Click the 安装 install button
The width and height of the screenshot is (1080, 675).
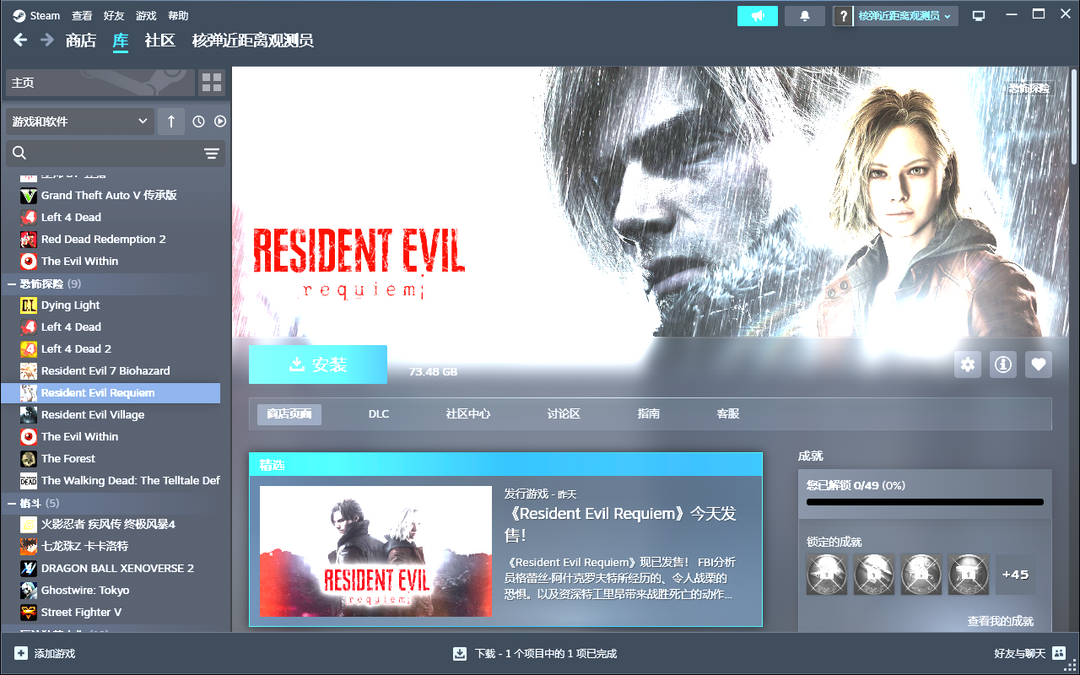point(318,365)
